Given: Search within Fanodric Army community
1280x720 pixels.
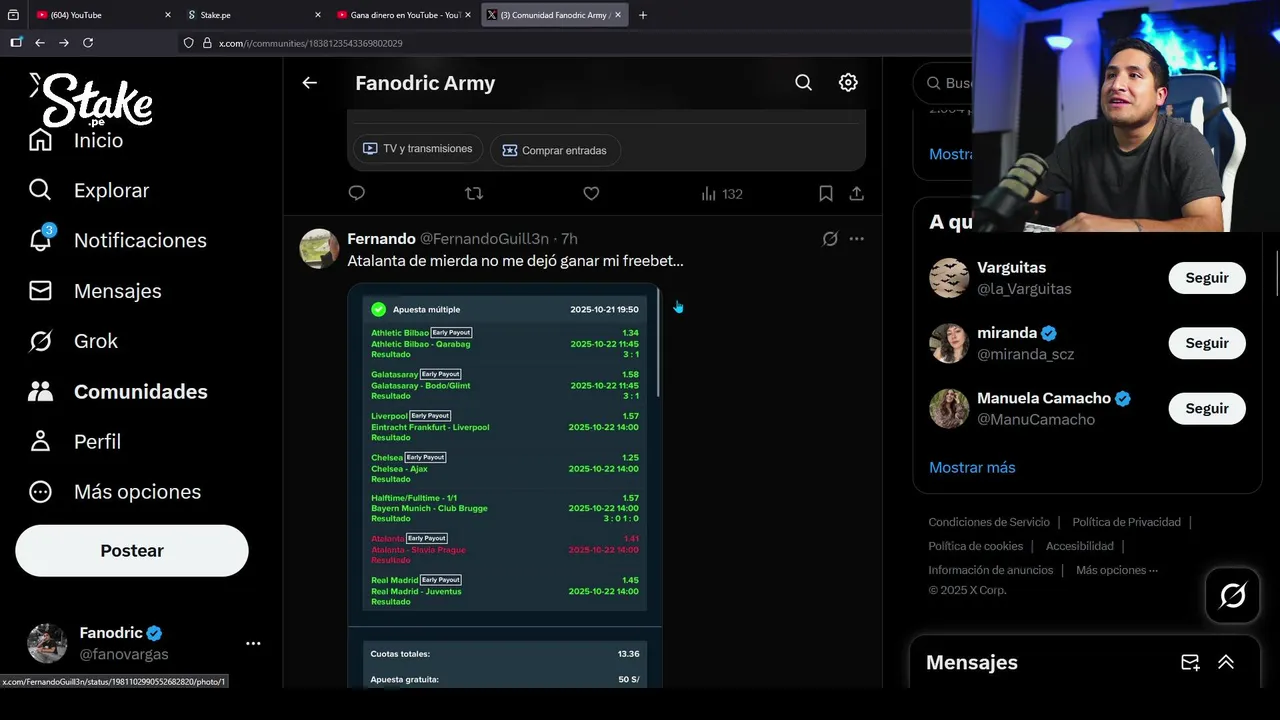Looking at the screenshot, I should coord(803,83).
